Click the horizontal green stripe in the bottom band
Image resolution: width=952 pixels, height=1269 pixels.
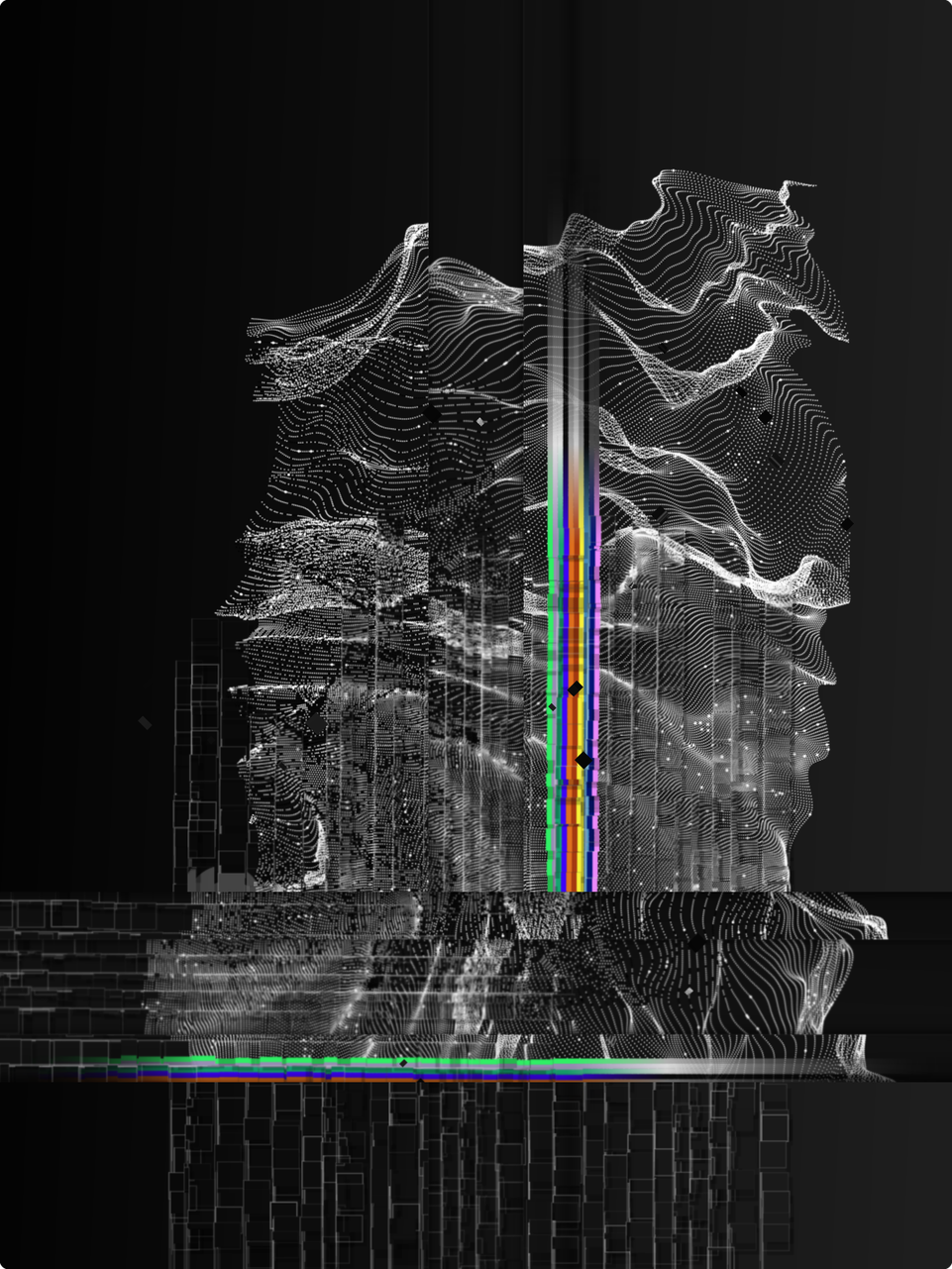(x=297, y=1060)
